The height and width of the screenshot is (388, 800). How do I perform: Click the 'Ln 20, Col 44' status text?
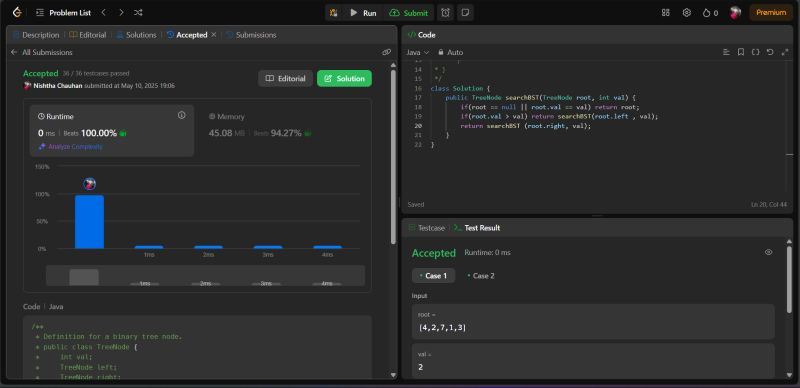768,204
